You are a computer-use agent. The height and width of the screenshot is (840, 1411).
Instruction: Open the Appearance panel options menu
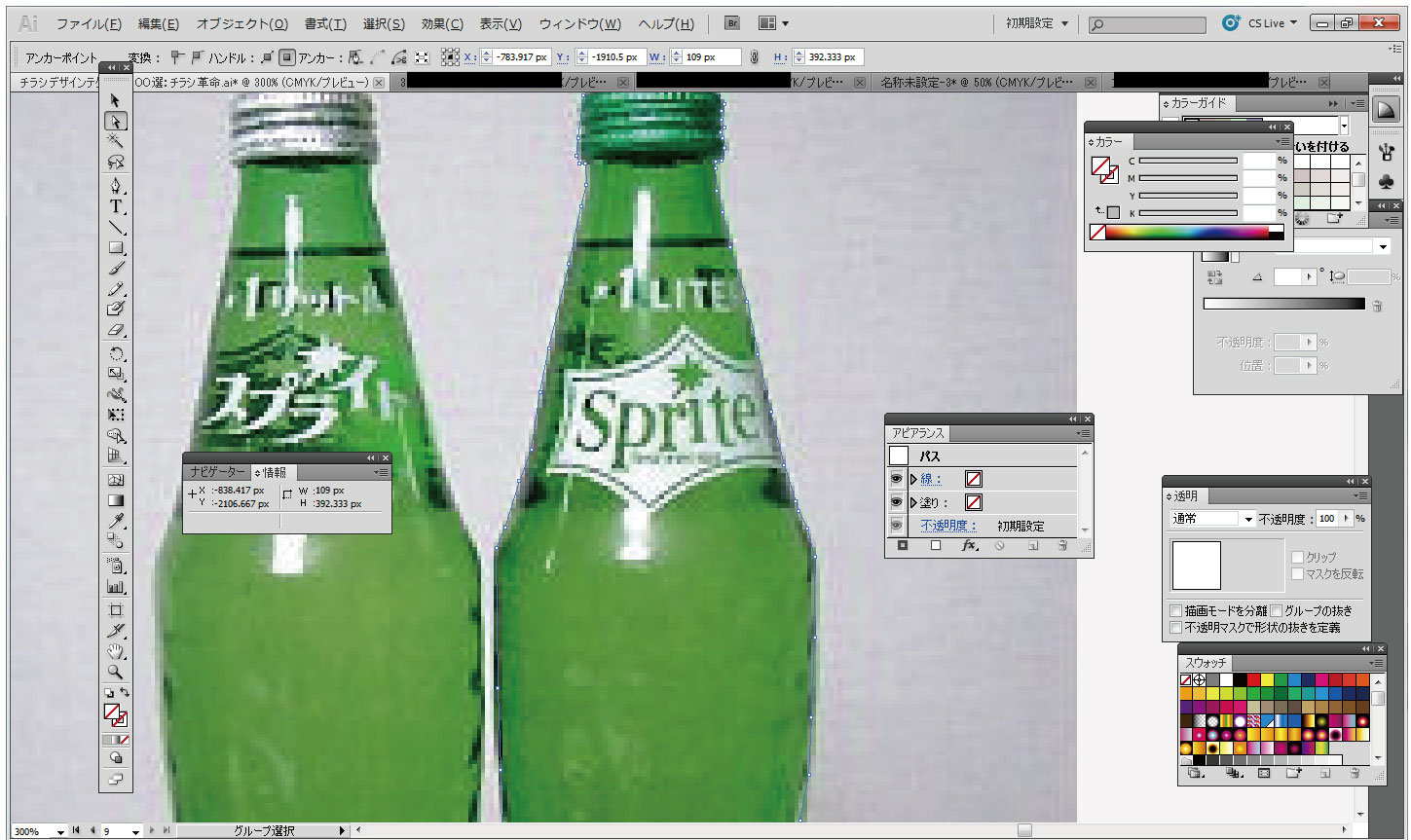[1083, 433]
